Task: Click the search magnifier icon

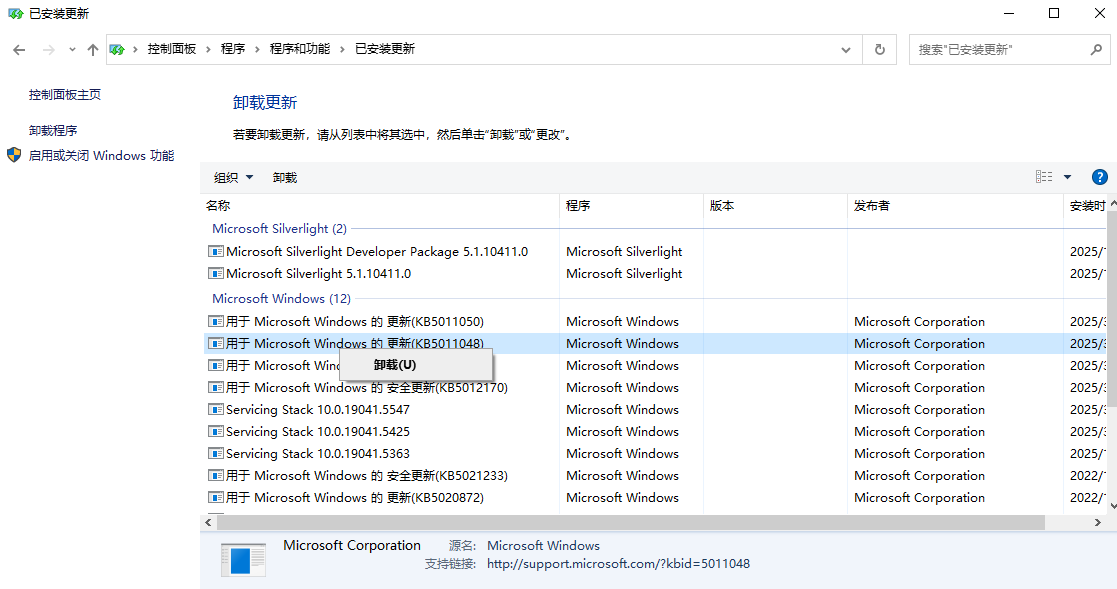Action: tap(1096, 49)
